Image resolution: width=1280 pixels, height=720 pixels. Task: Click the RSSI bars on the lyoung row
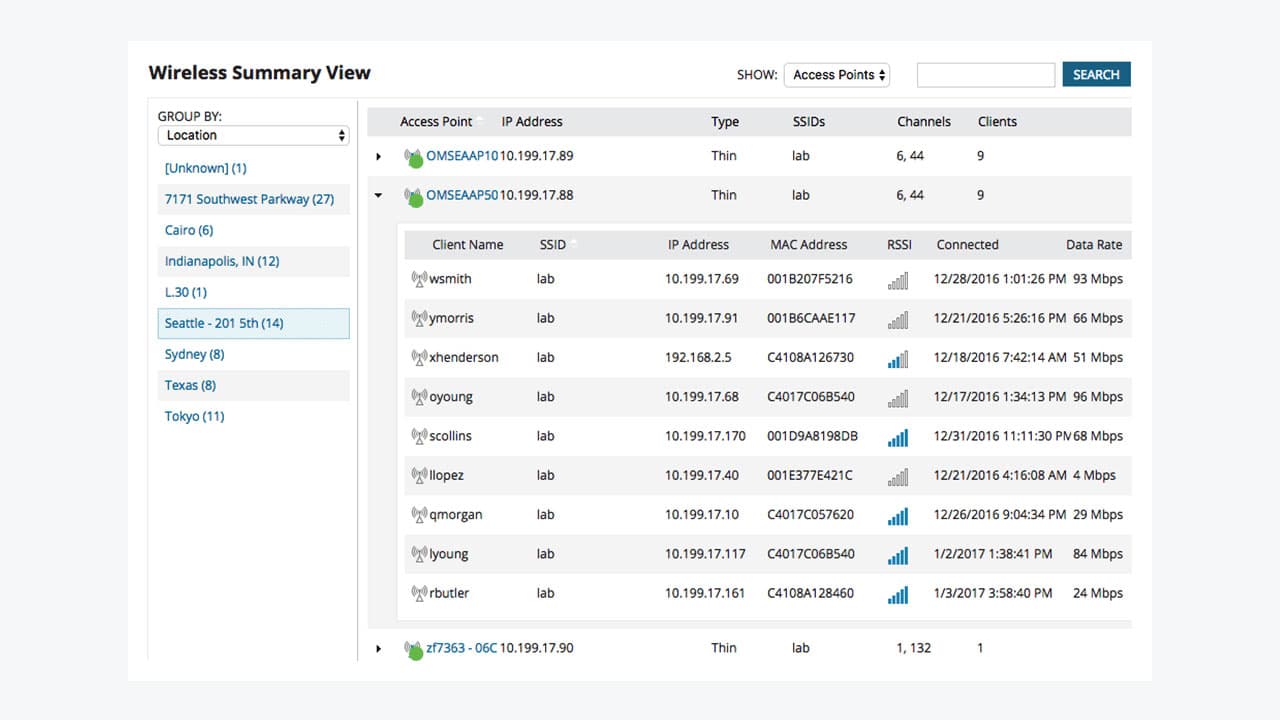(x=897, y=554)
